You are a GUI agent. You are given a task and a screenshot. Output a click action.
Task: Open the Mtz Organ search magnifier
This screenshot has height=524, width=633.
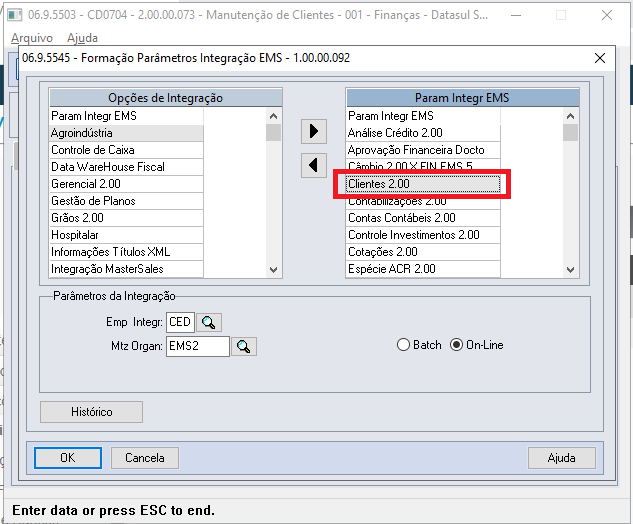pyautogui.click(x=243, y=346)
